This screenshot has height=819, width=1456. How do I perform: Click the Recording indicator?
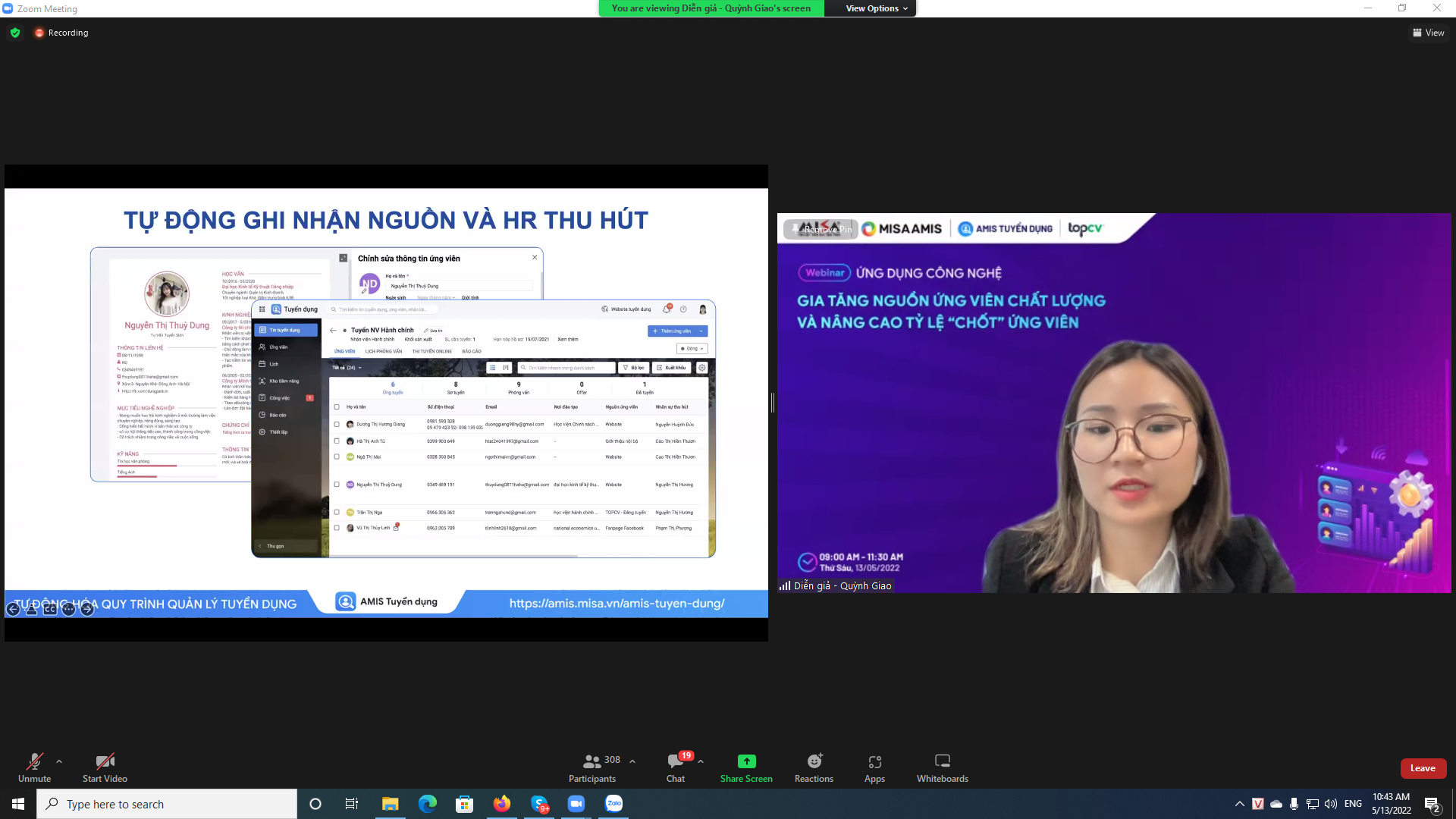[x=61, y=33]
